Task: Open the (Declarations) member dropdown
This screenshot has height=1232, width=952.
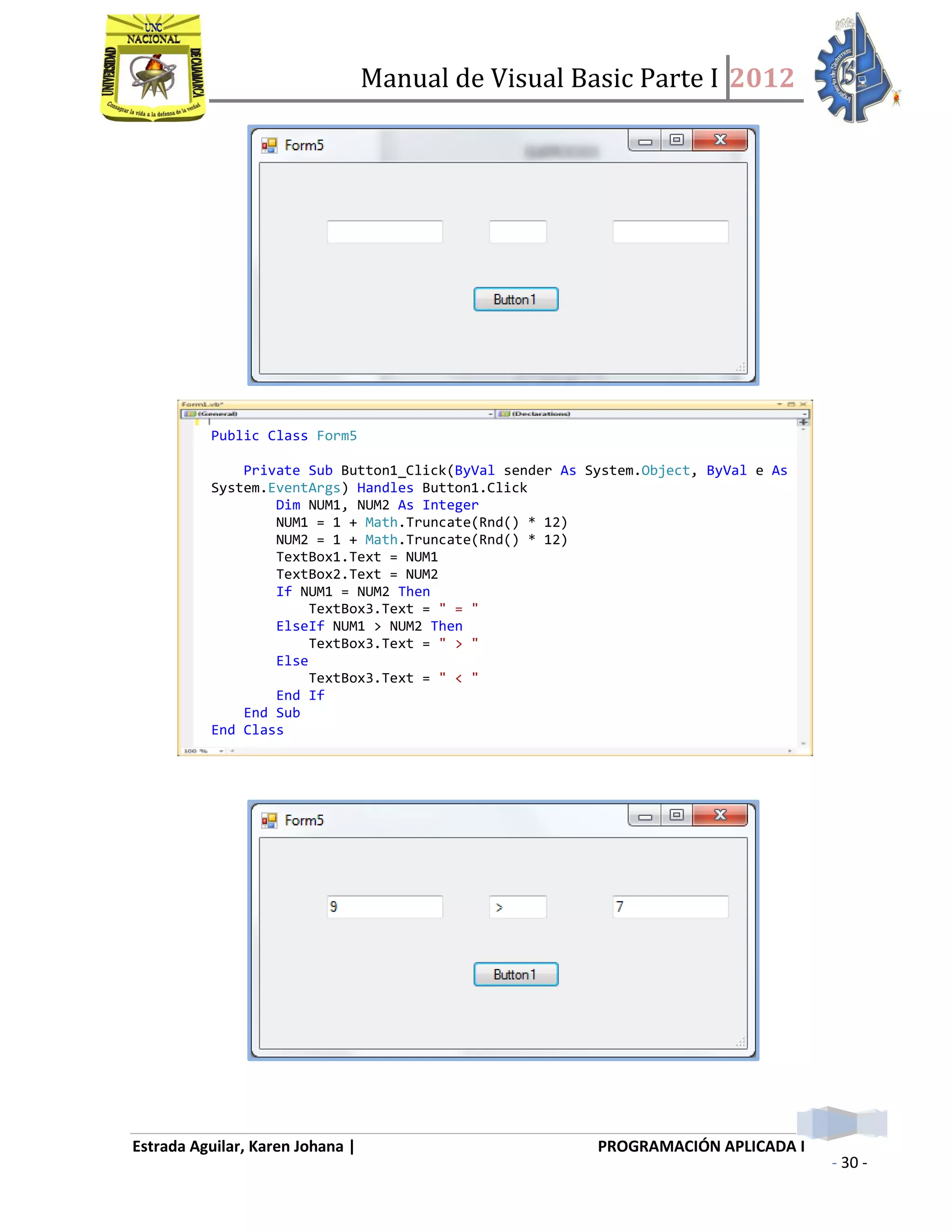Action: pyautogui.click(x=652, y=414)
